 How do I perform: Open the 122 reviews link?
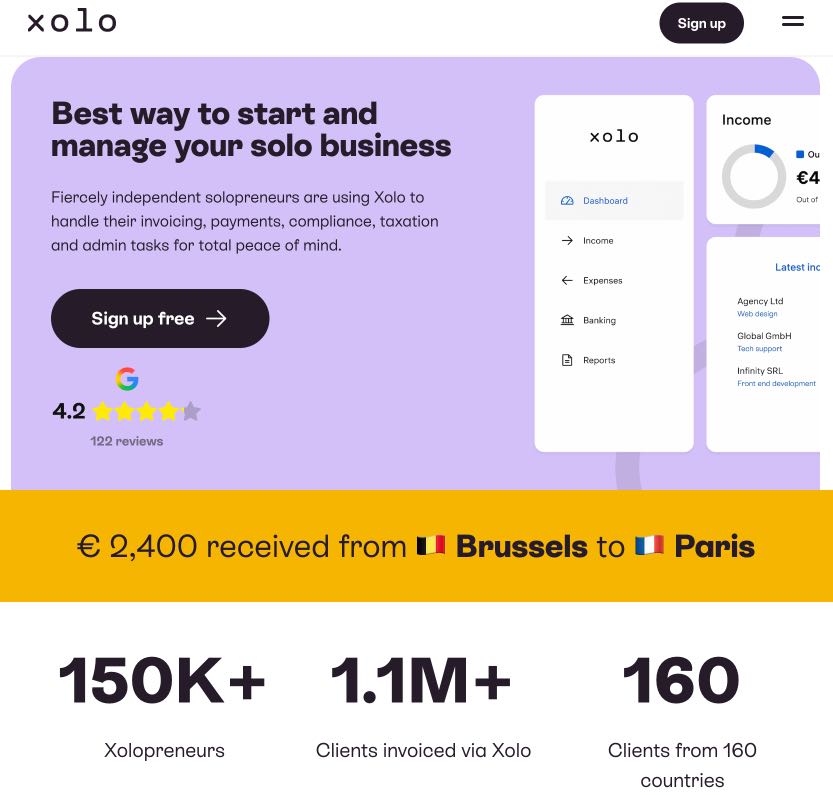coord(127,441)
